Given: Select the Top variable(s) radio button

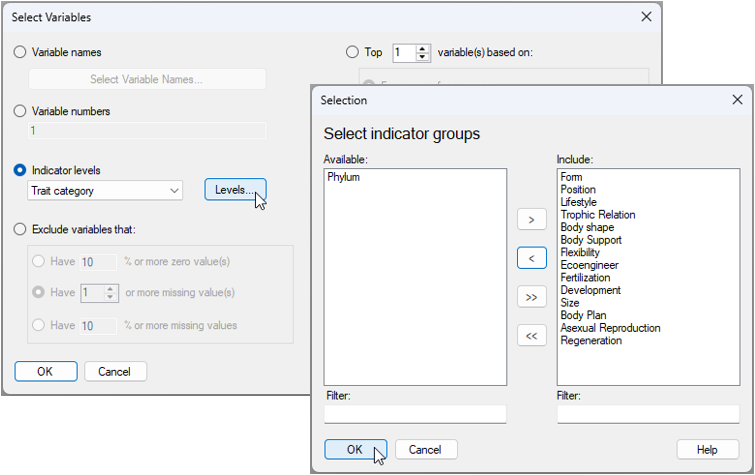Looking at the screenshot, I should pos(351,52).
